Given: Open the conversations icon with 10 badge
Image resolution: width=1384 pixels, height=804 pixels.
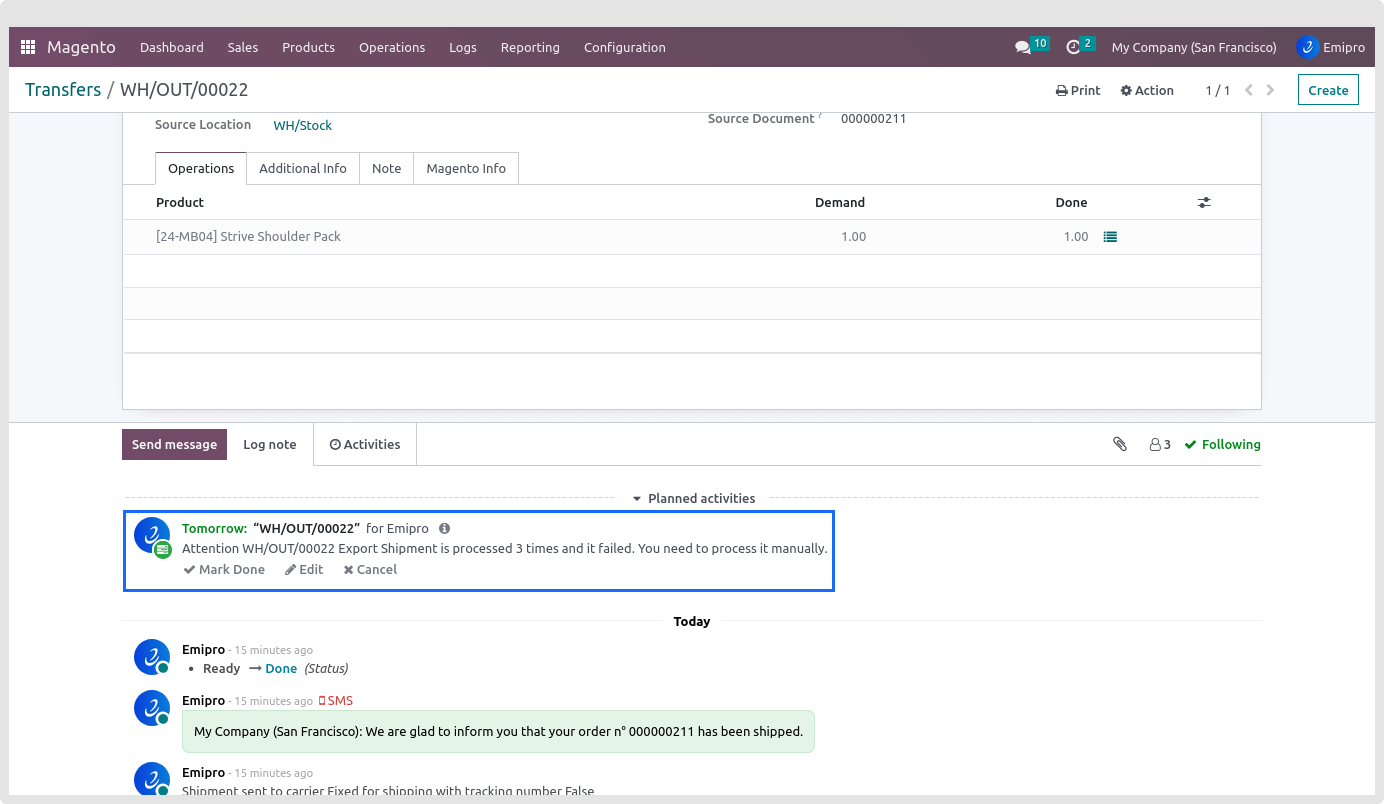Looking at the screenshot, I should 1023,47.
